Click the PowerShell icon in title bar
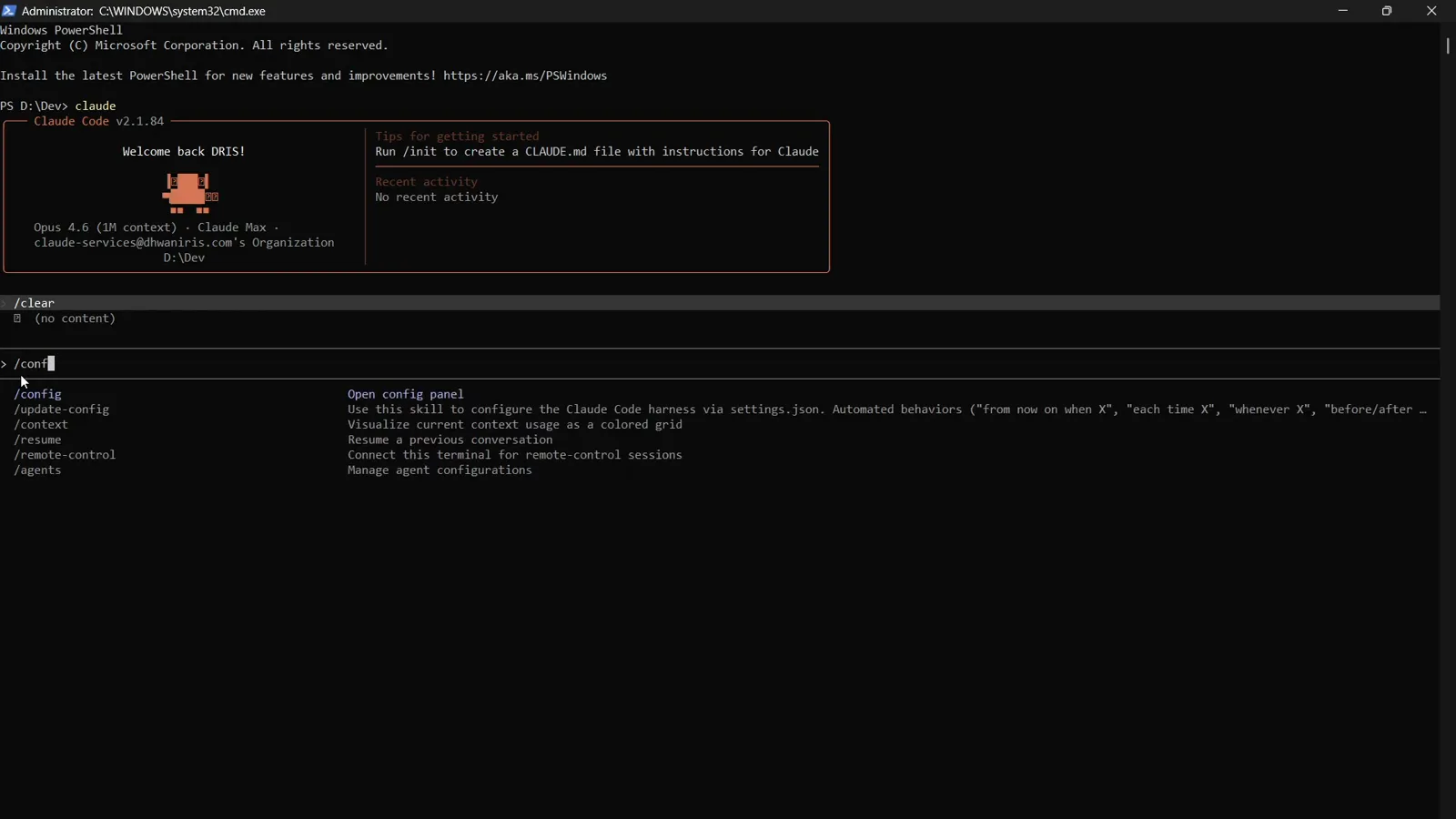 pyautogui.click(x=9, y=11)
